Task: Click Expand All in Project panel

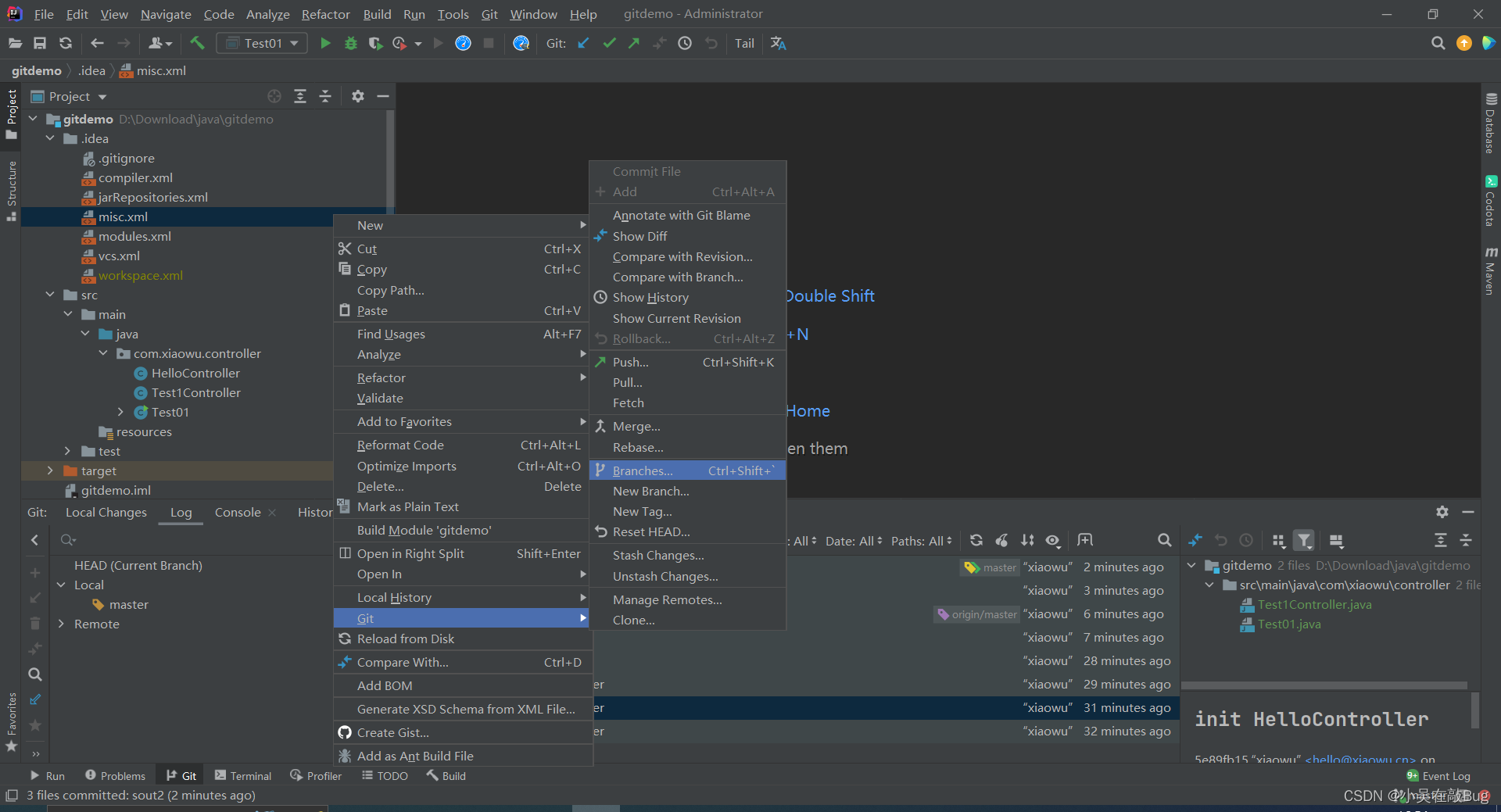Action: coord(300,96)
